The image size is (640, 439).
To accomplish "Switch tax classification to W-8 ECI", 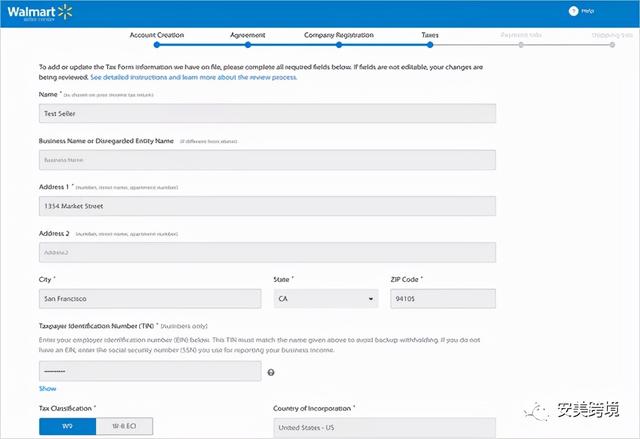I will coord(125,427).
